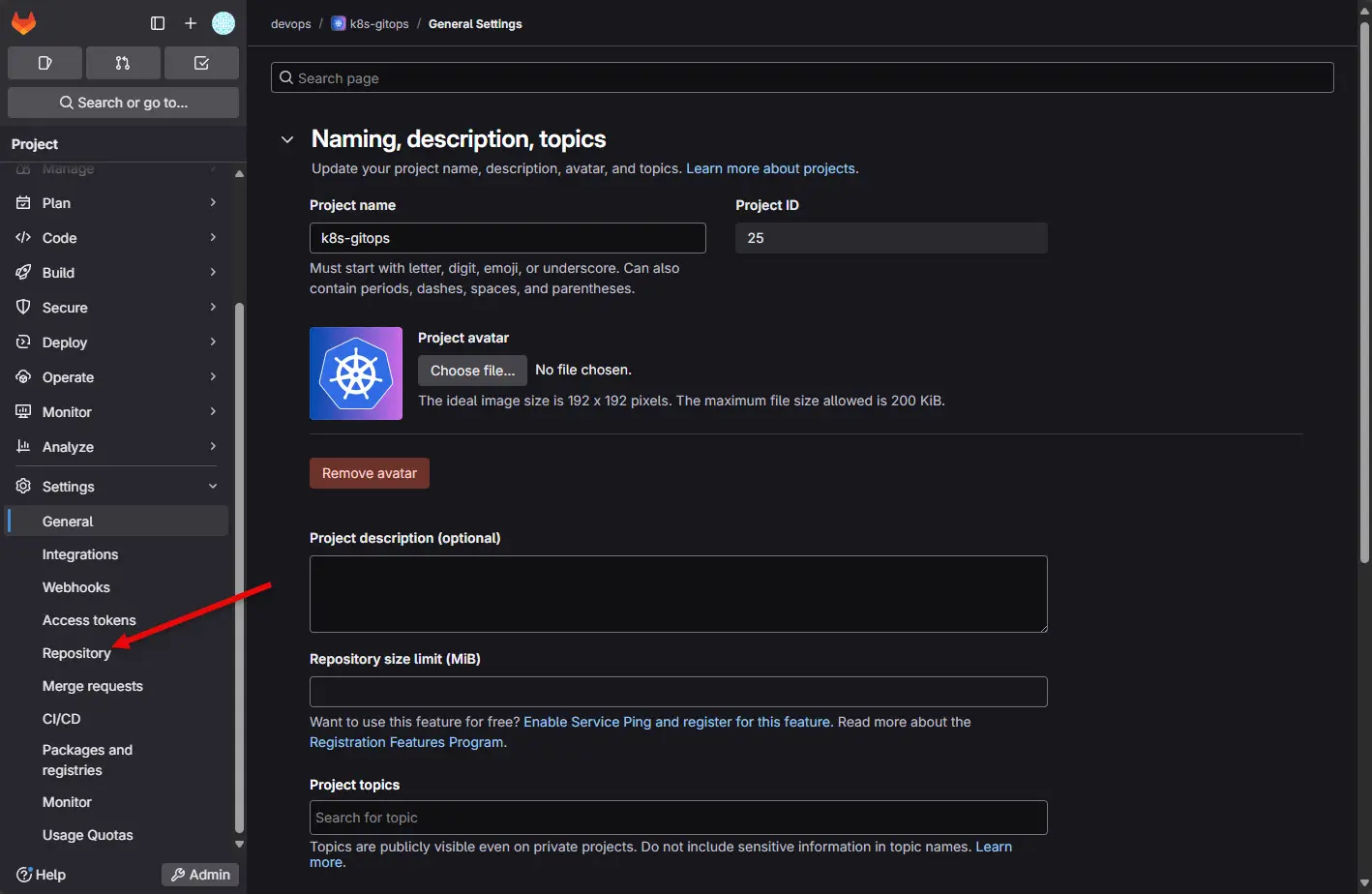Screen dimensions: 1372x894
Task: Open the user avatar menu
Action: [x=224, y=23]
